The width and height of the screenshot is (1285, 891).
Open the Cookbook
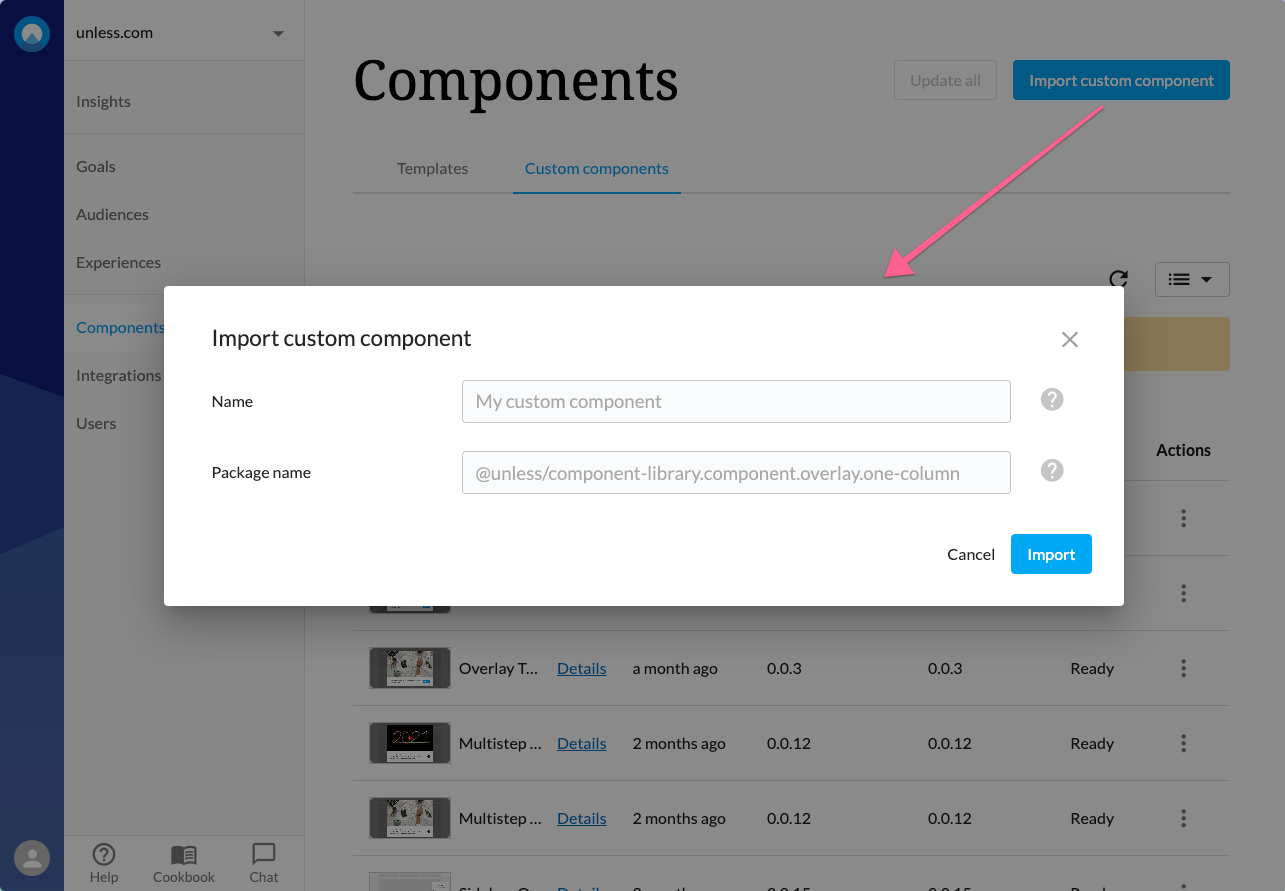[x=184, y=862]
